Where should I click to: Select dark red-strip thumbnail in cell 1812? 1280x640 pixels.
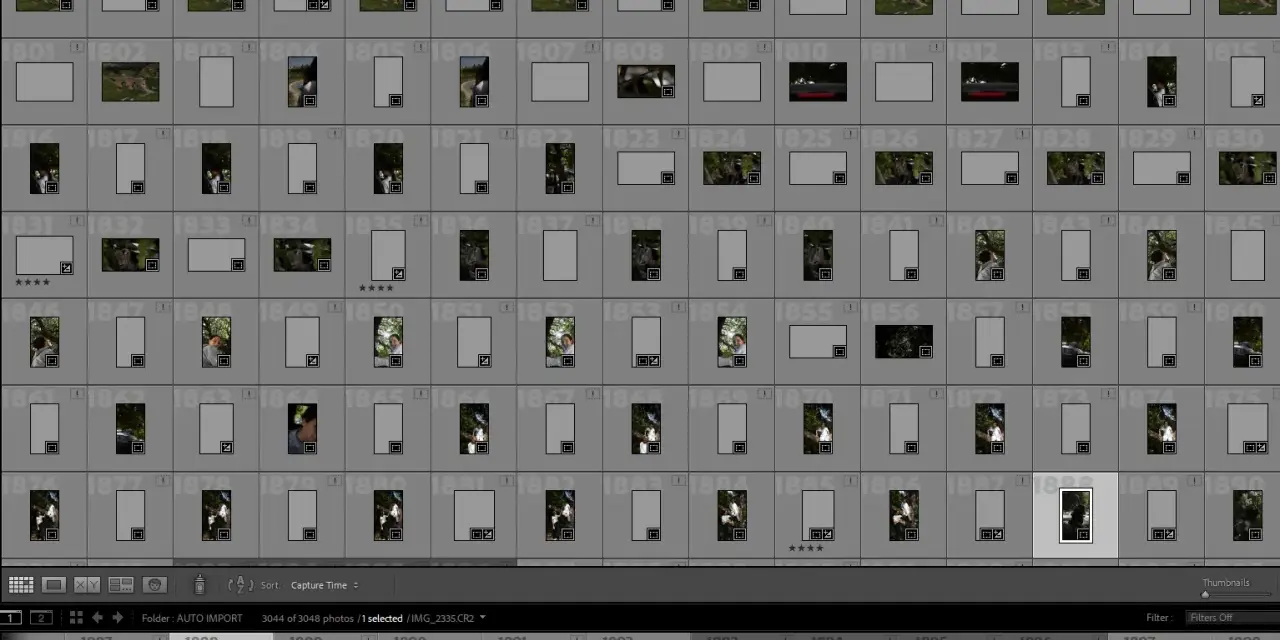coord(990,82)
